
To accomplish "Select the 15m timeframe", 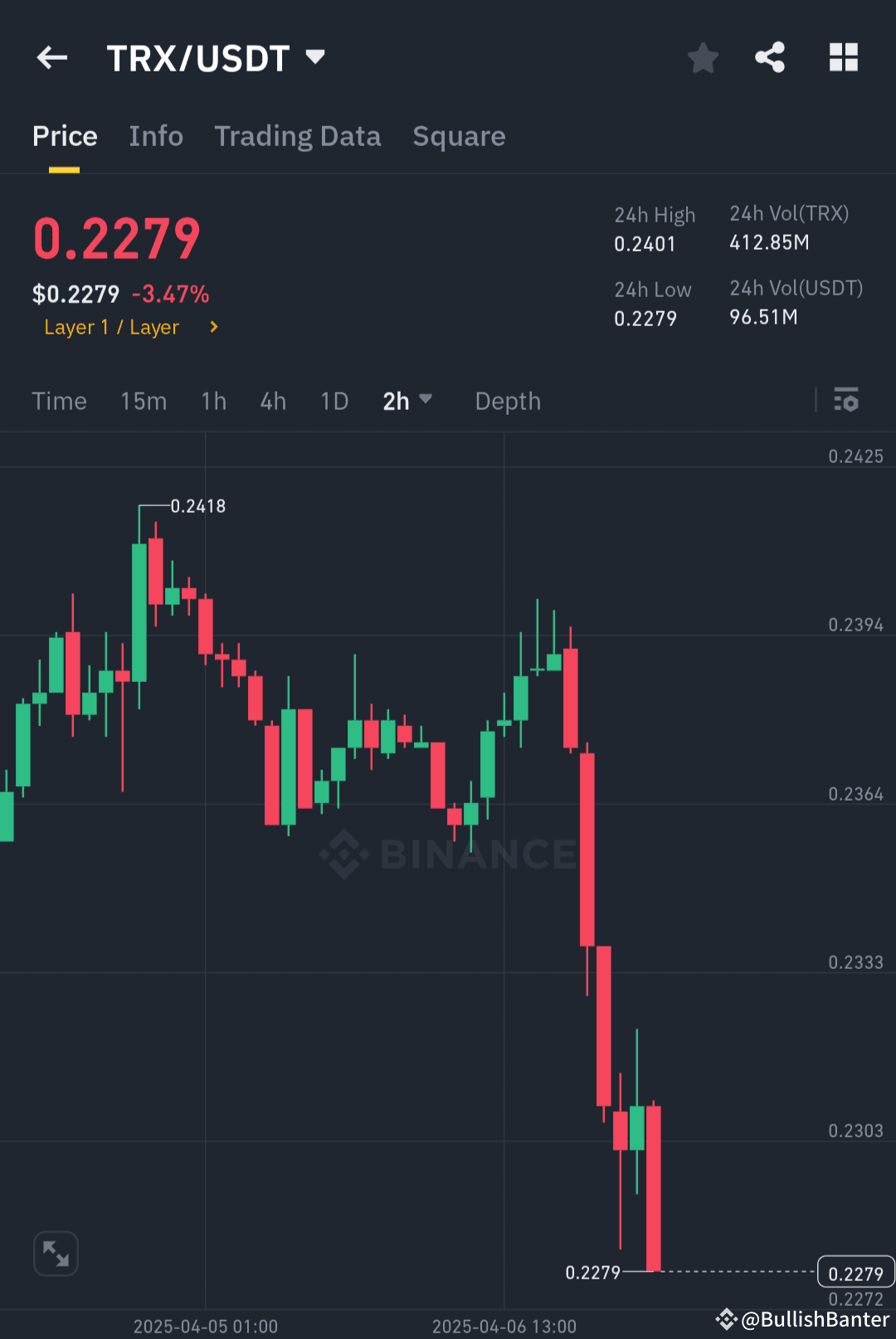I will point(143,401).
